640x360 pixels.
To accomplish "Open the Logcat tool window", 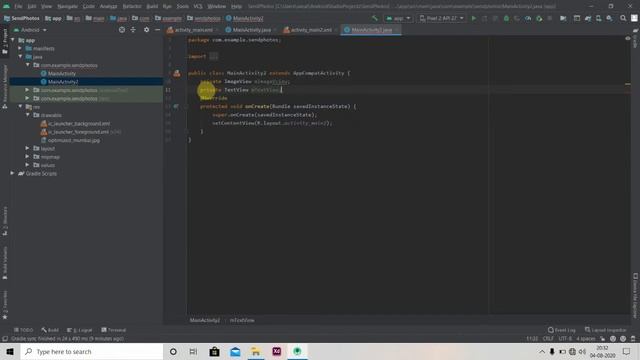I will (80, 330).
